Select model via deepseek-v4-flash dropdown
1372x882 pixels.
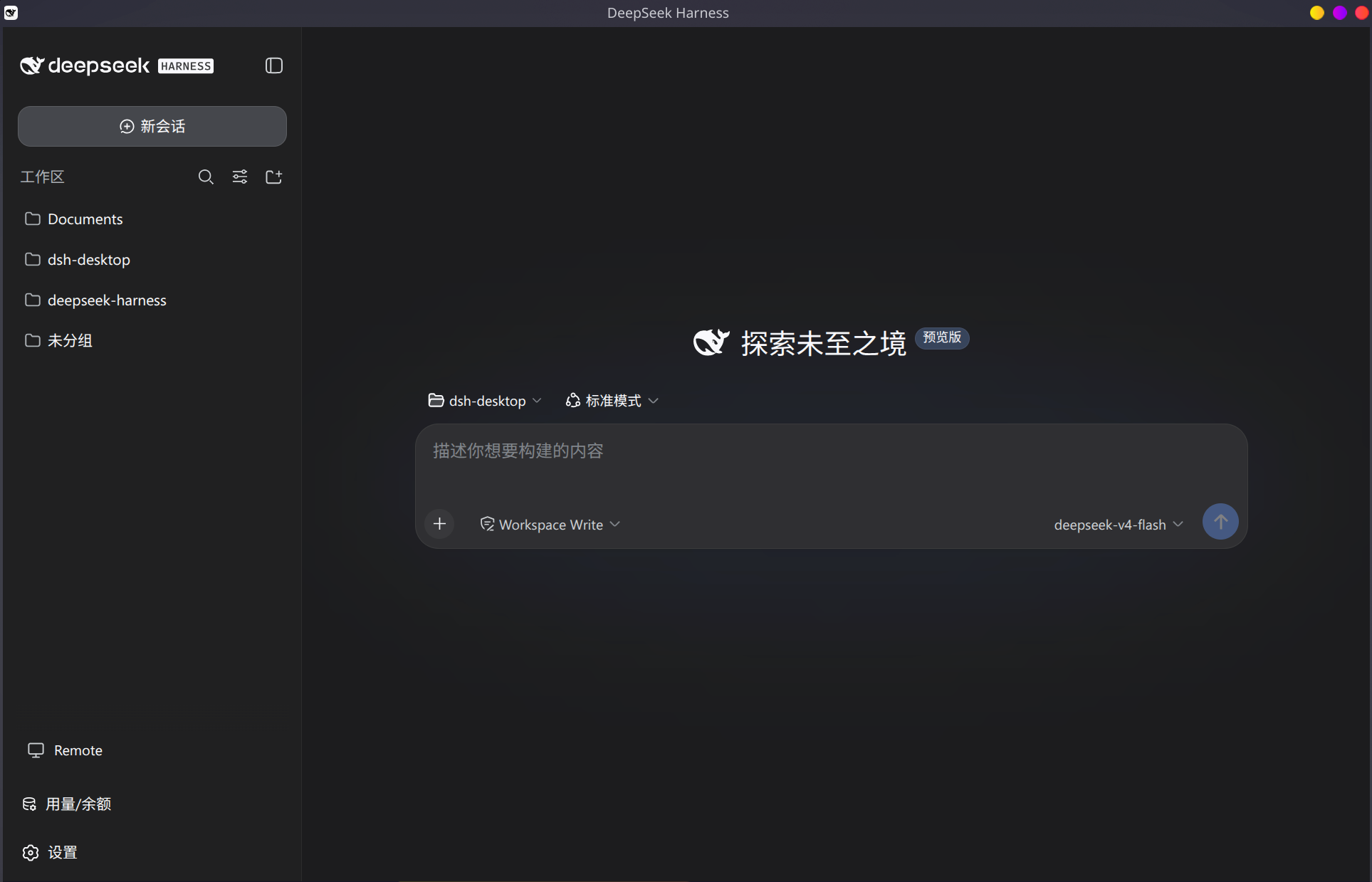click(1119, 525)
